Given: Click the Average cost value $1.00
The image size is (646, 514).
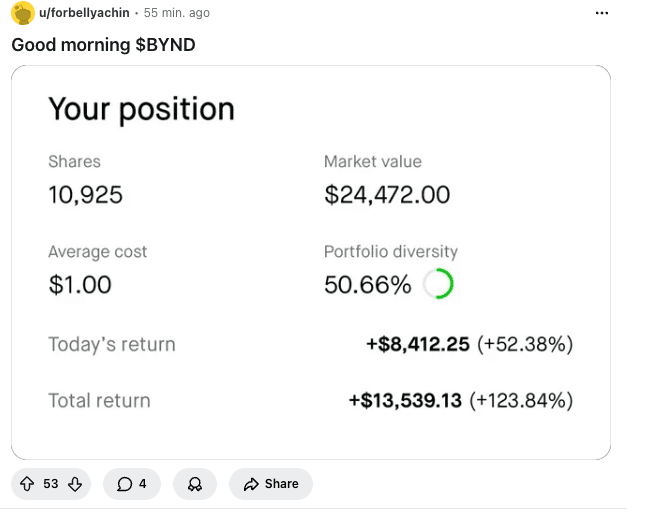Looking at the screenshot, I should [80, 285].
